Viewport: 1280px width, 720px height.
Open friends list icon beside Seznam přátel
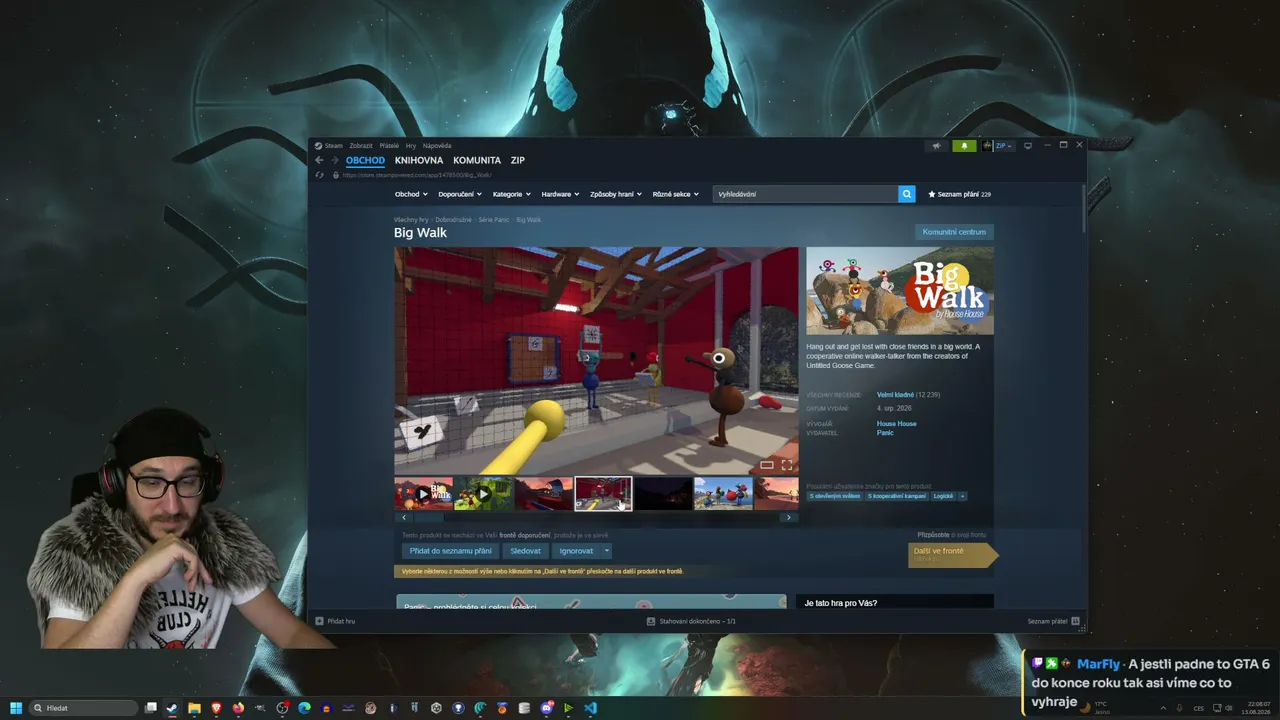point(1075,621)
